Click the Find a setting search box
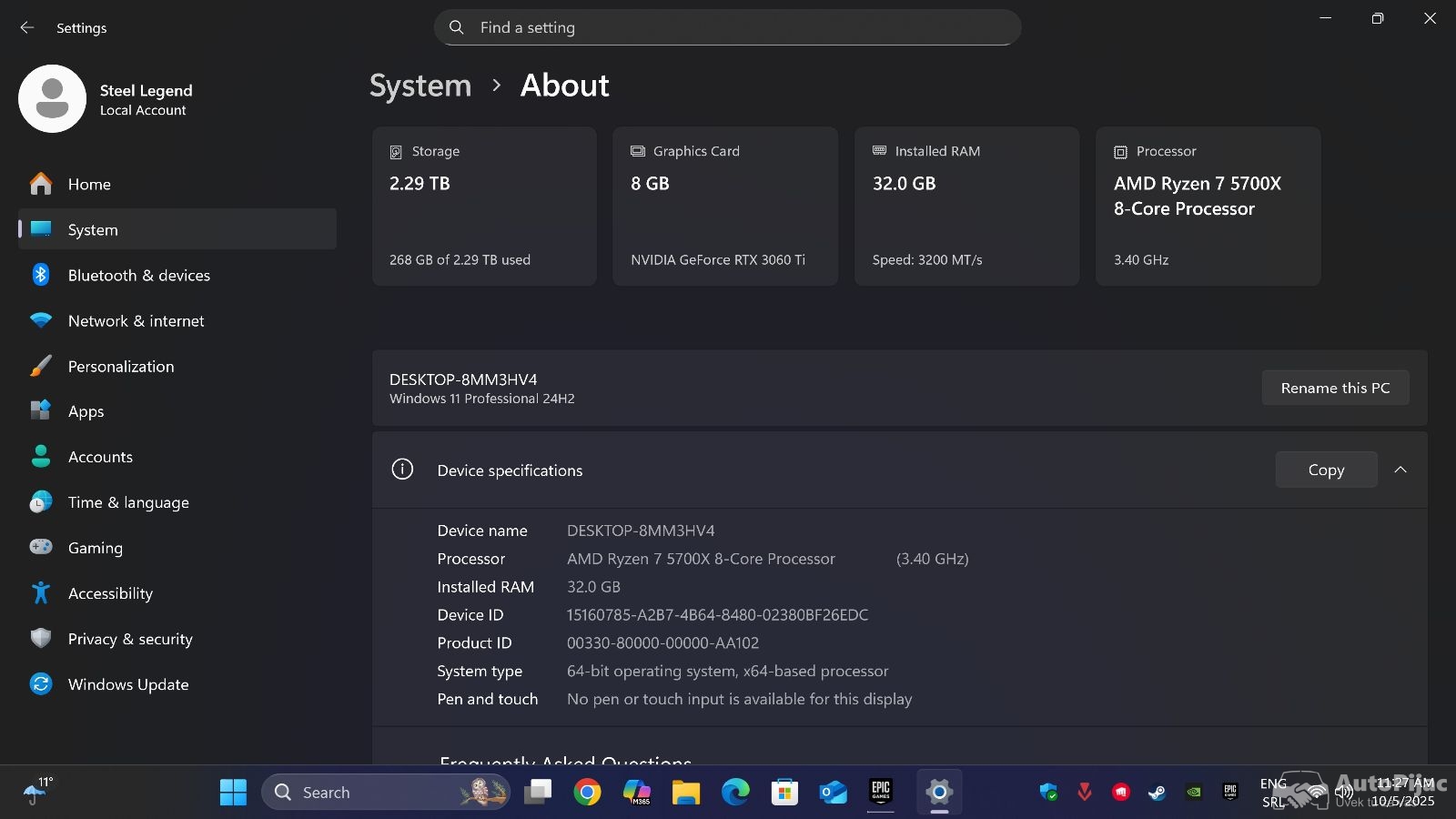 coord(727,27)
